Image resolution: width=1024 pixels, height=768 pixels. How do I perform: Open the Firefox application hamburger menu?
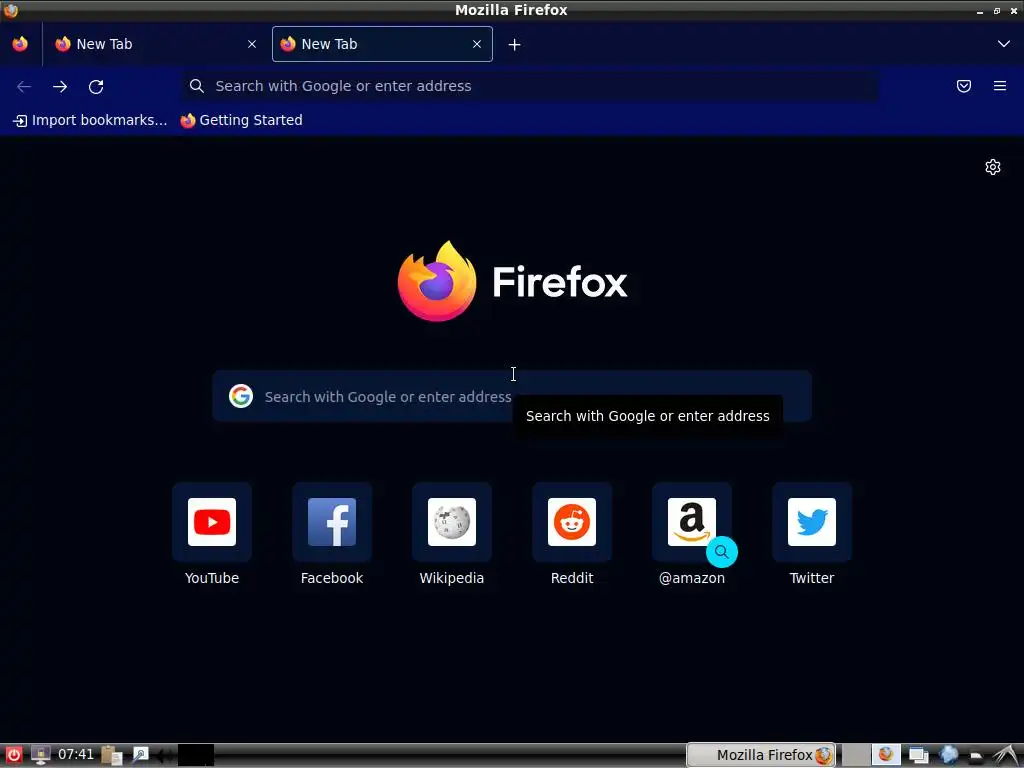[x=1000, y=86]
